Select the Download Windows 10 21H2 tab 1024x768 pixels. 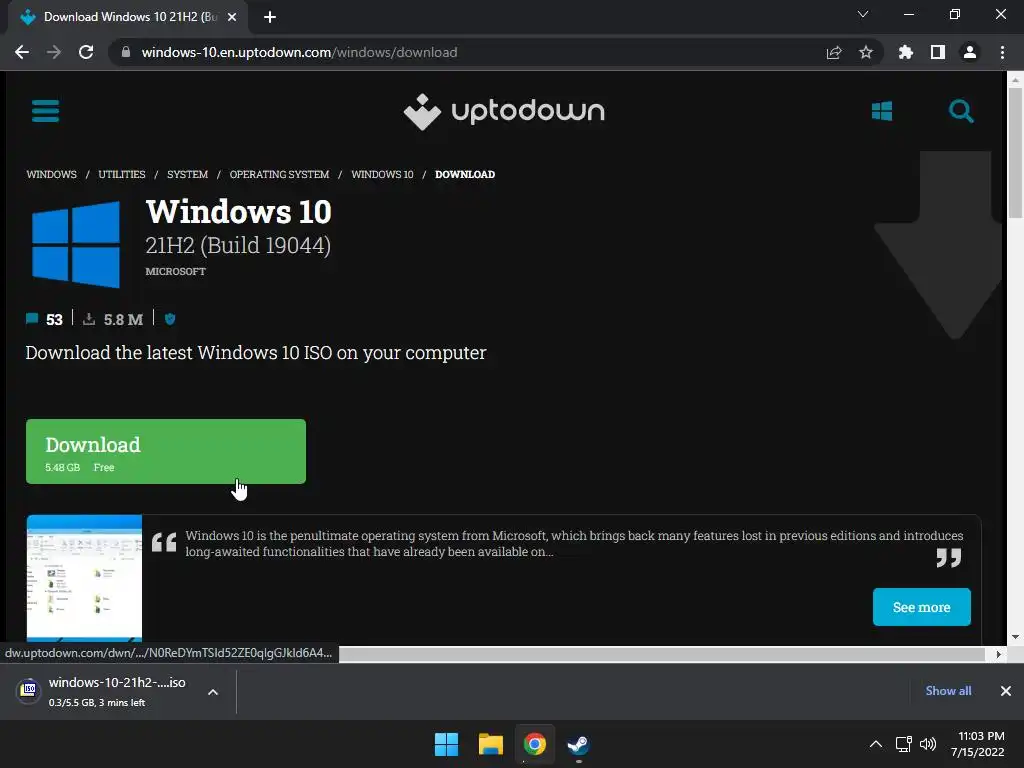(x=127, y=17)
